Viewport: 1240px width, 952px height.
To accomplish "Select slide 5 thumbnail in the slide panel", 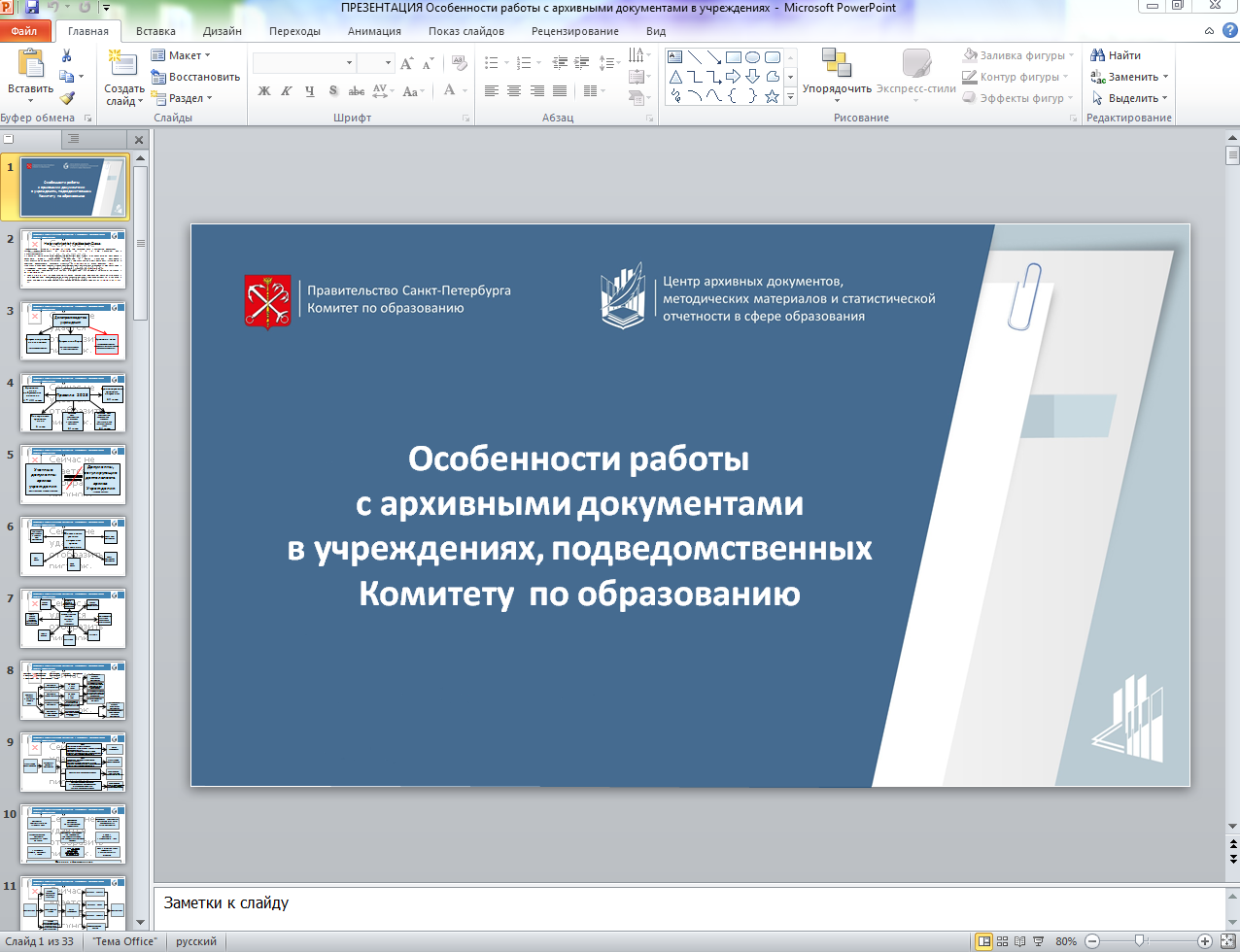I will click(x=73, y=474).
